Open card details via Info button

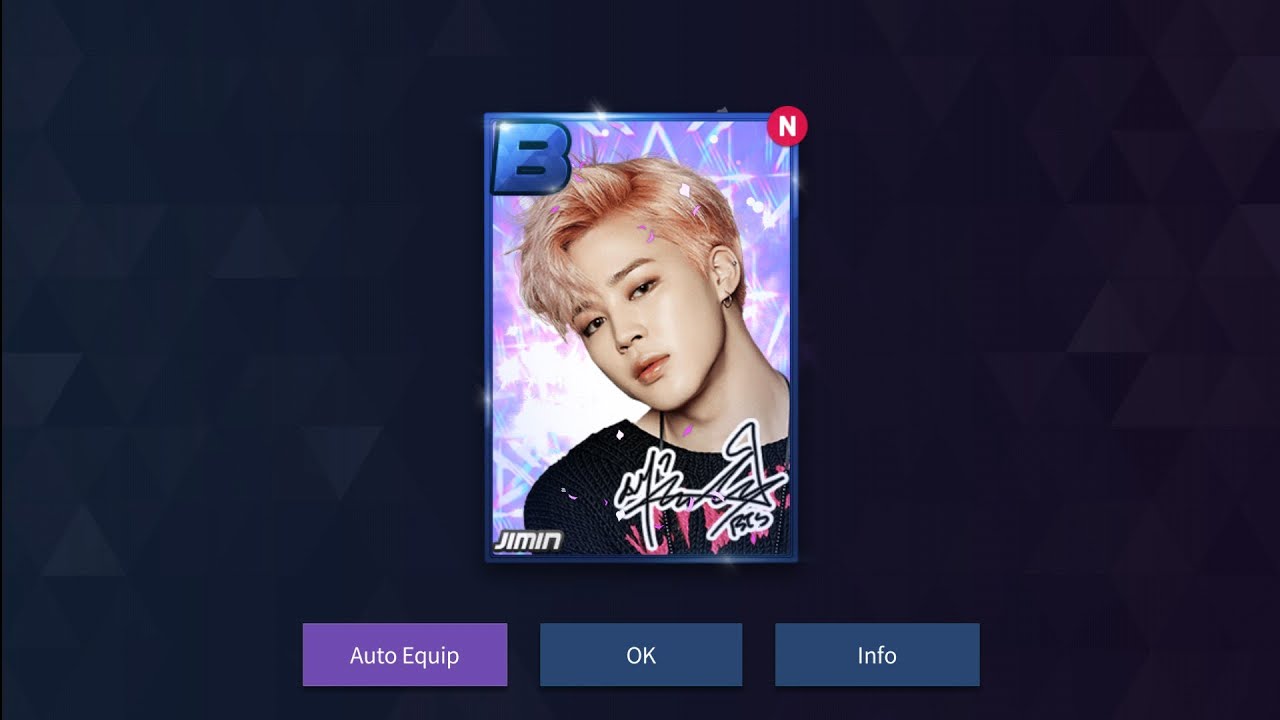click(x=877, y=655)
